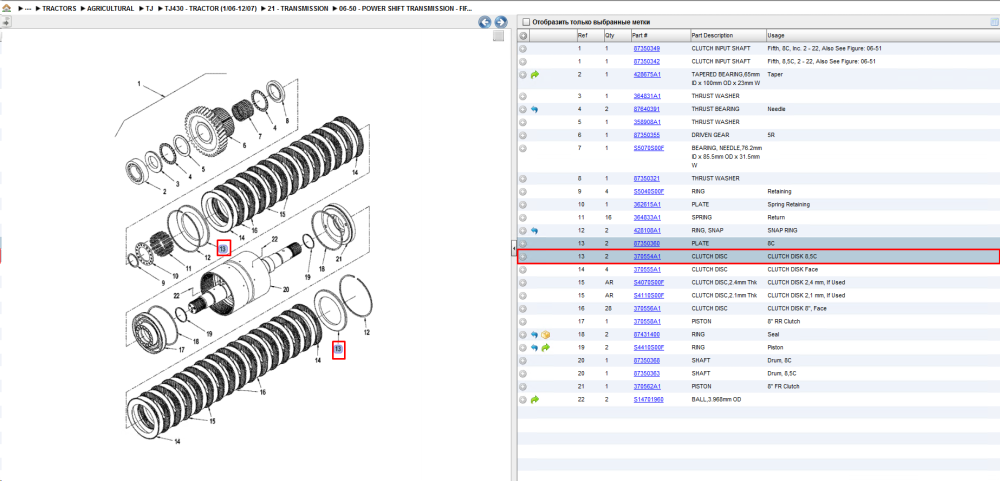Viewport: 1000px width, 481px height.
Task: Click the plus icon for part 364831A1
Action: click(x=523, y=96)
